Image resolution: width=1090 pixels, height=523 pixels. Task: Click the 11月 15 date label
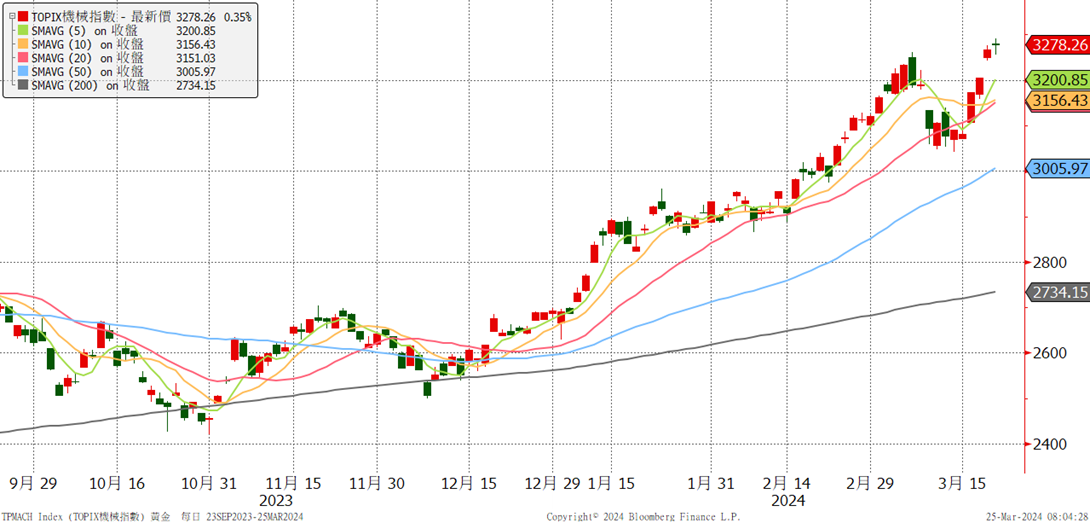pyautogui.click(x=291, y=484)
